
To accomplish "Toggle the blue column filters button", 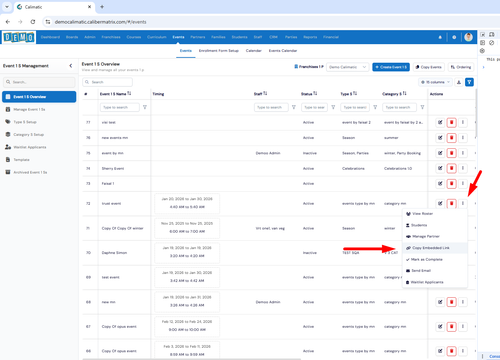I will click(469, 82).
